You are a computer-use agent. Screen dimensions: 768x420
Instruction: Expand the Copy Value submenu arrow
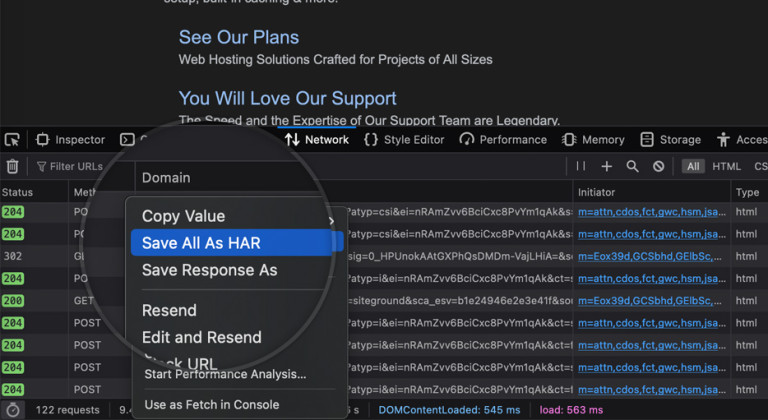pos(332,221)
